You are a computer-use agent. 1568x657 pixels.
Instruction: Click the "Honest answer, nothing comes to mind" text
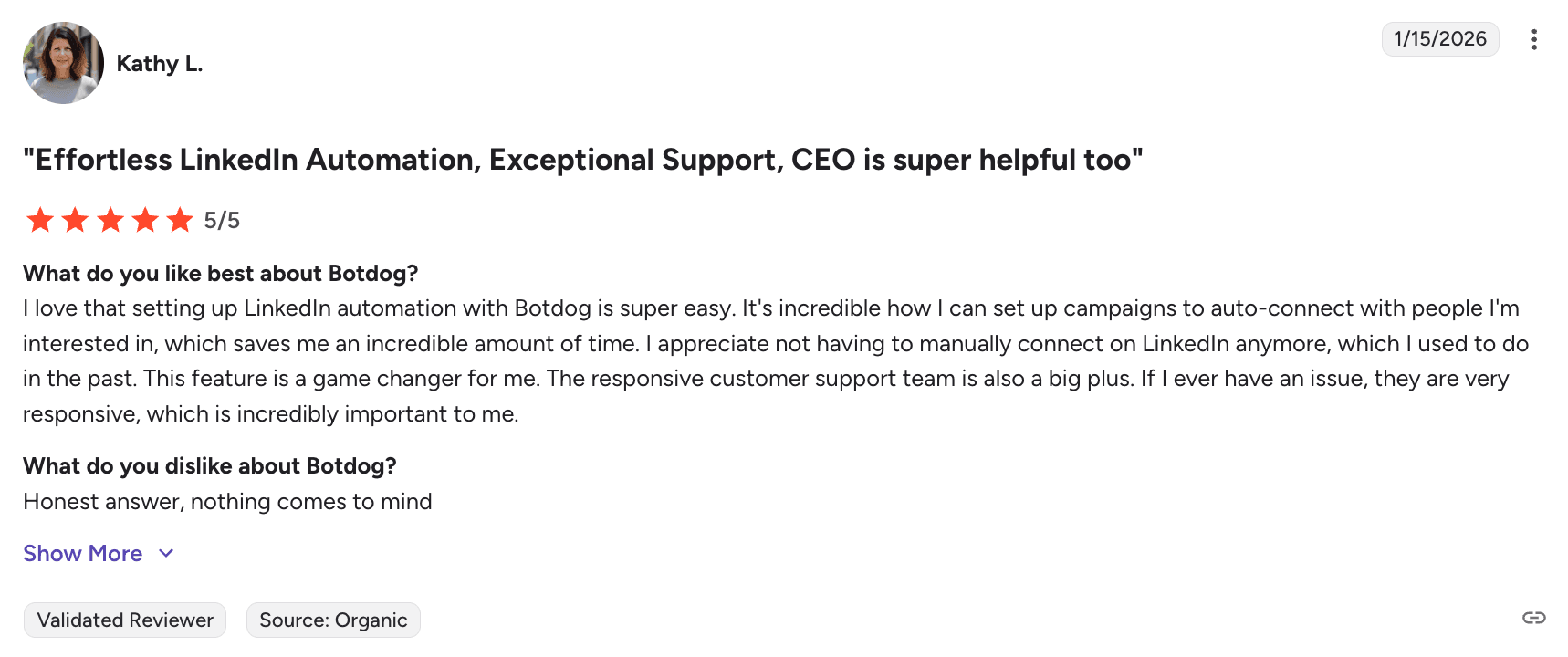tap(227, 502)
